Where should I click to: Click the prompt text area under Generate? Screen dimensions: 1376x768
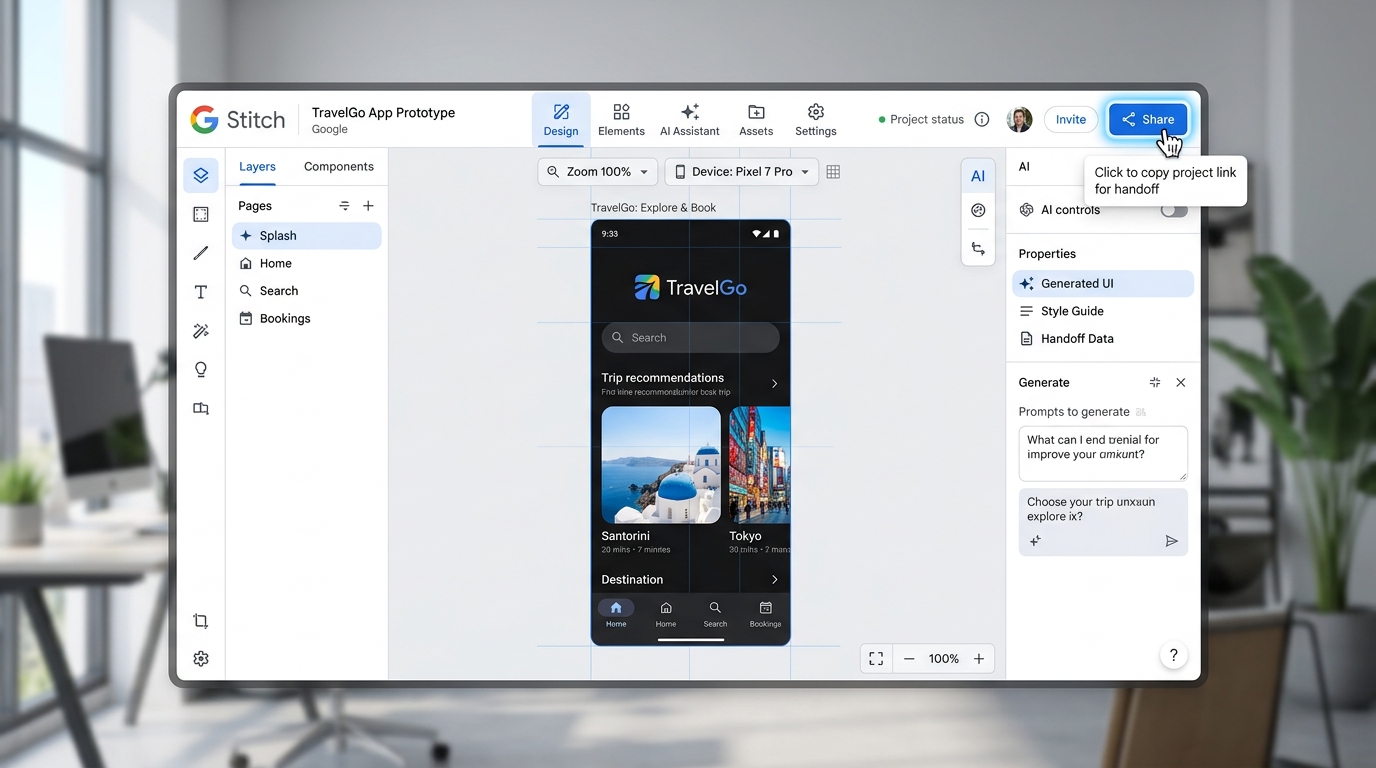coord(1103,453)
